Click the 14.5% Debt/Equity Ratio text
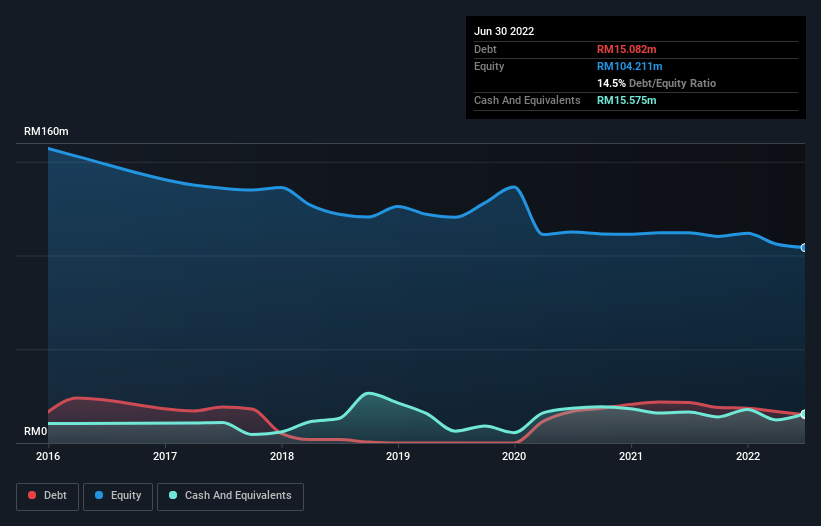Viewport: 821px width, 526px height. [656, 83]
